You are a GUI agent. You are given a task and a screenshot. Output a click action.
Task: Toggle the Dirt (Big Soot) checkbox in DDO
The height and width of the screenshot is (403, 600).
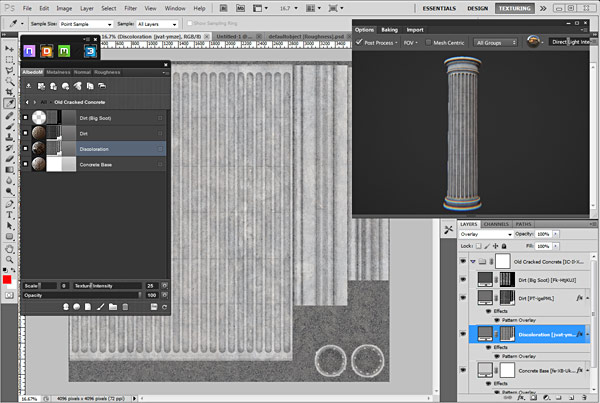point(25,117)
